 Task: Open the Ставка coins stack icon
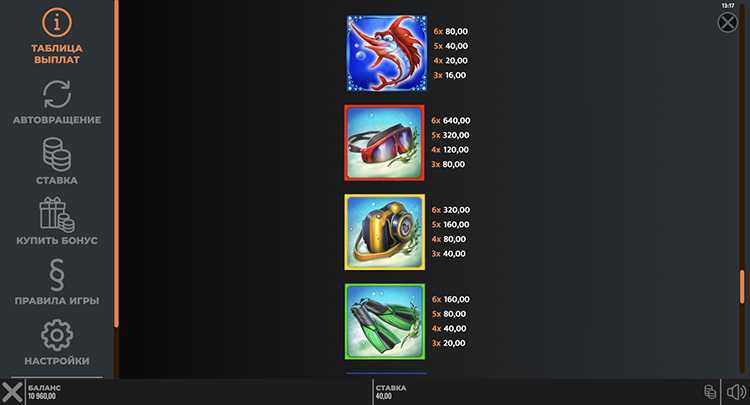[57, 154]
